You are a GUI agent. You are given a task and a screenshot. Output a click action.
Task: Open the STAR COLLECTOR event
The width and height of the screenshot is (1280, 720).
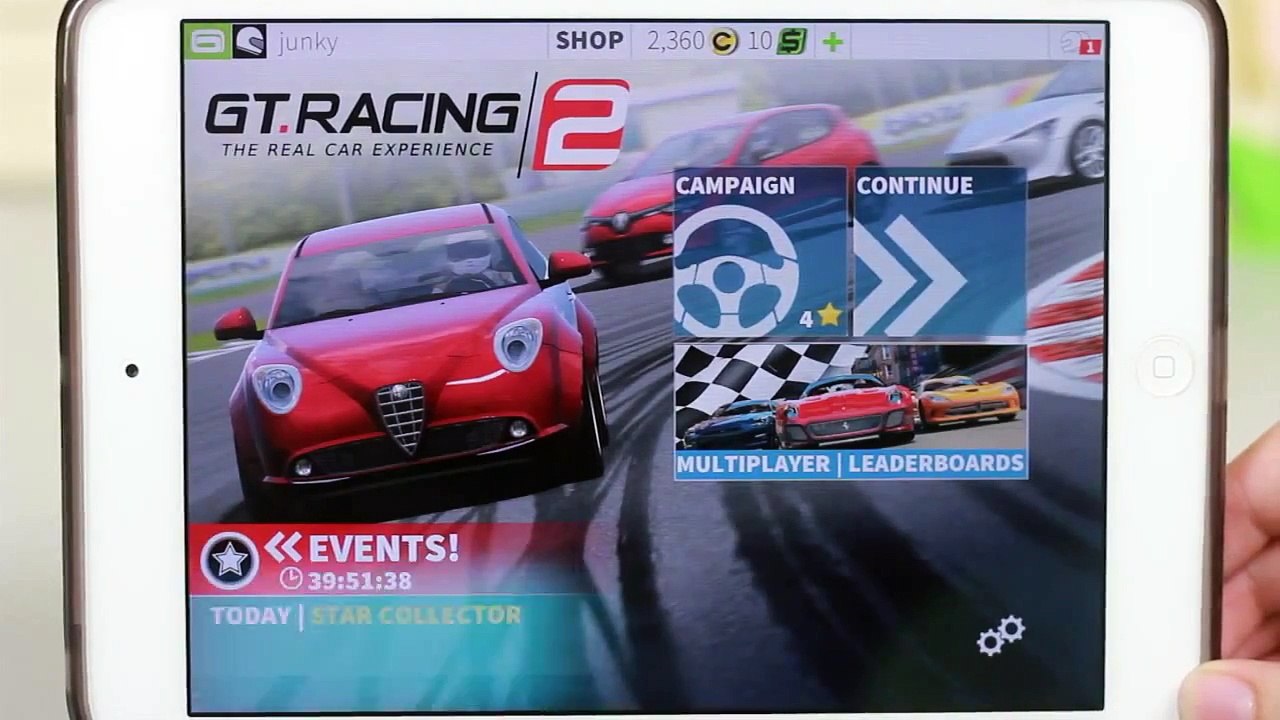tap(416, 616)
